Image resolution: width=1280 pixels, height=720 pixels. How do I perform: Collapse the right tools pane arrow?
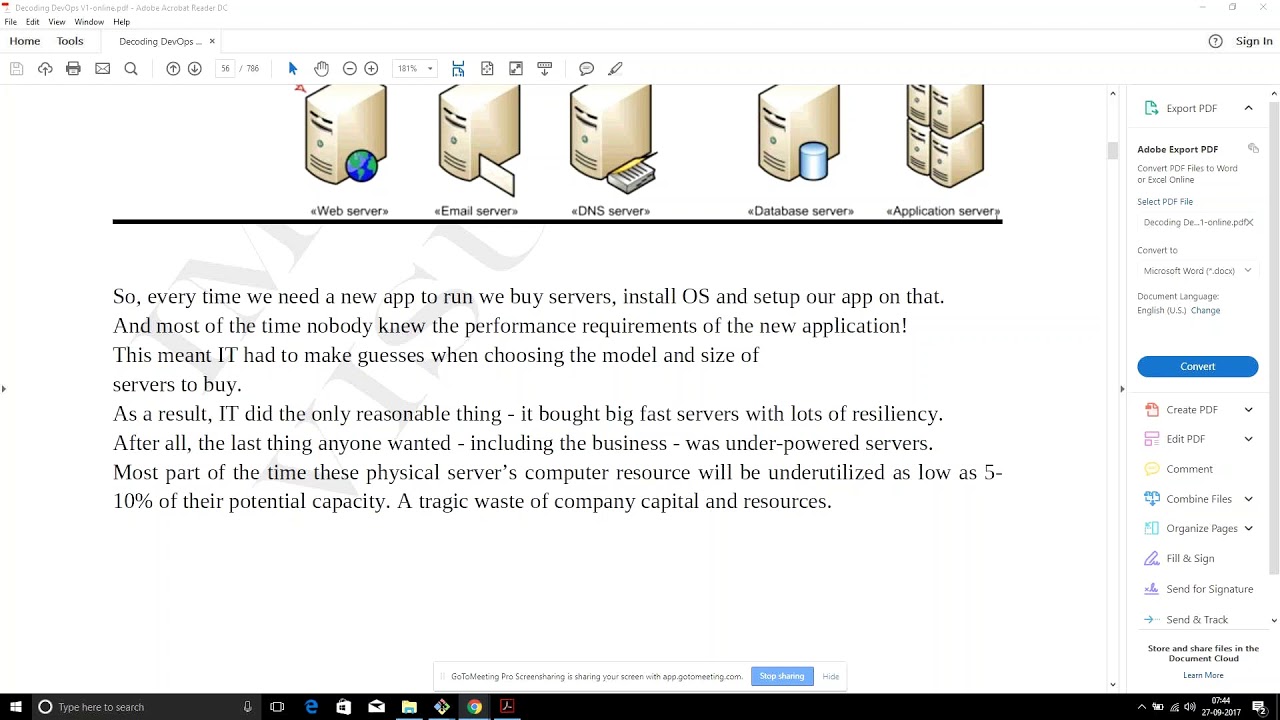tap(1121, 389)
